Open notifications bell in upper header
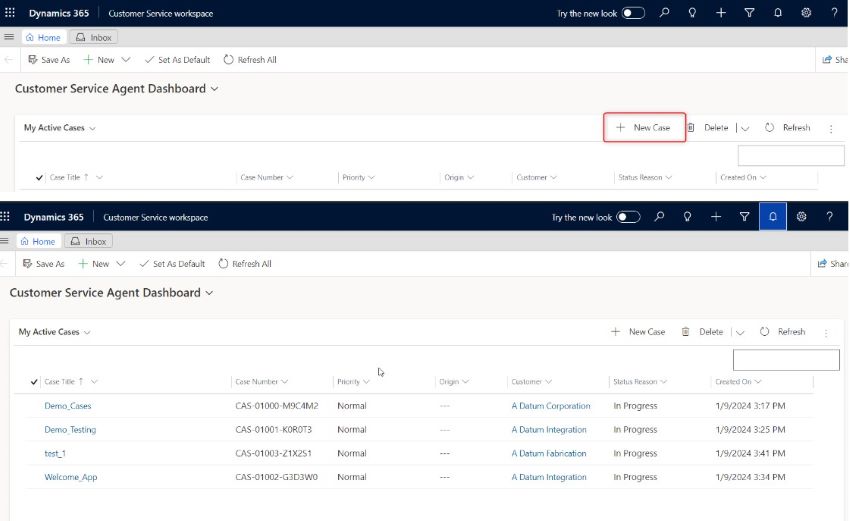The height and width of the screenshot is (521, 850). click(778, 12)
